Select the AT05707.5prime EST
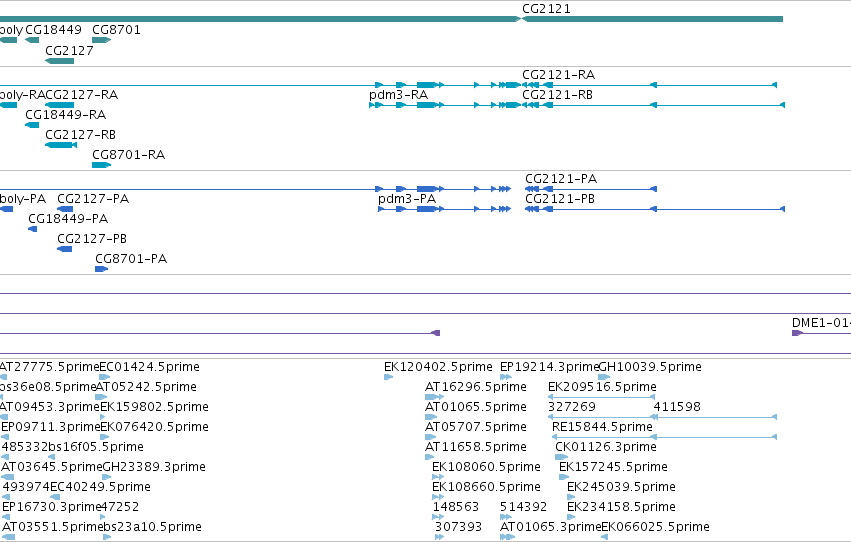Image resolution: width=851 pixels, height=542 pixels. coord(430,437)
